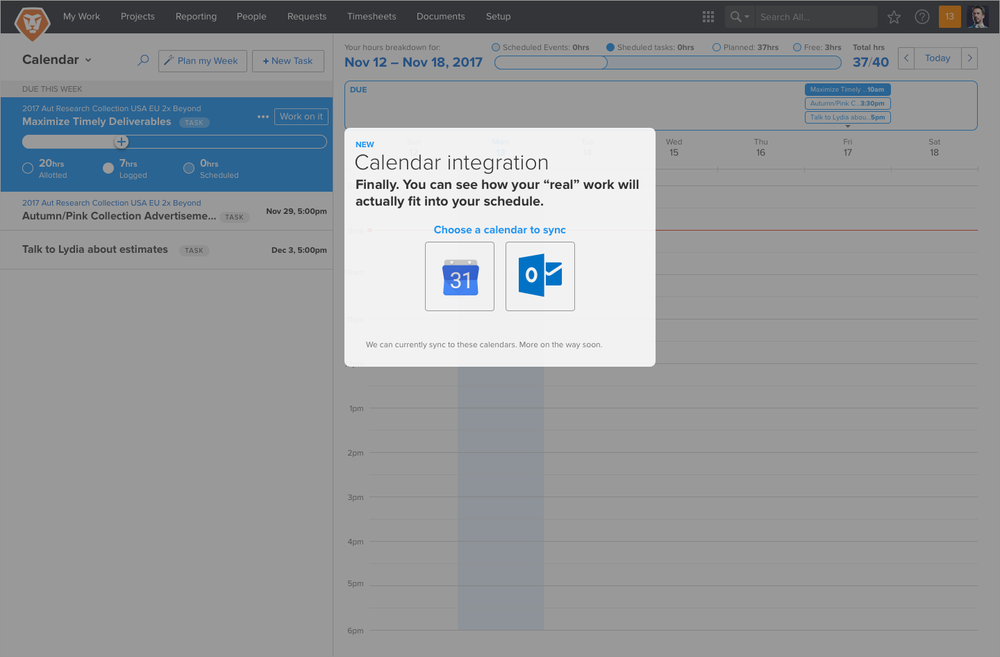Open My Work menu
The width and height of the screenshot is (1000, 657).
pyautogui.click(x=82, y=17)
